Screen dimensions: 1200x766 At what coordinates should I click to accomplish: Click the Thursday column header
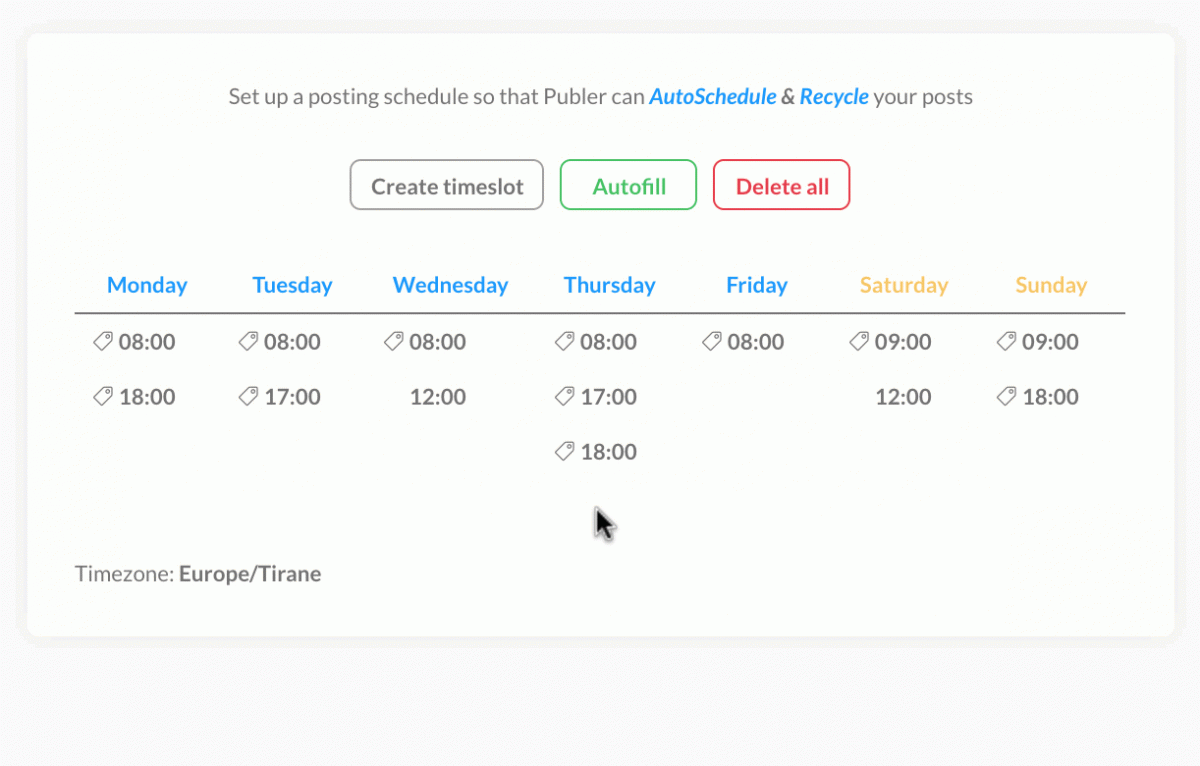click(x=609, y=285)
